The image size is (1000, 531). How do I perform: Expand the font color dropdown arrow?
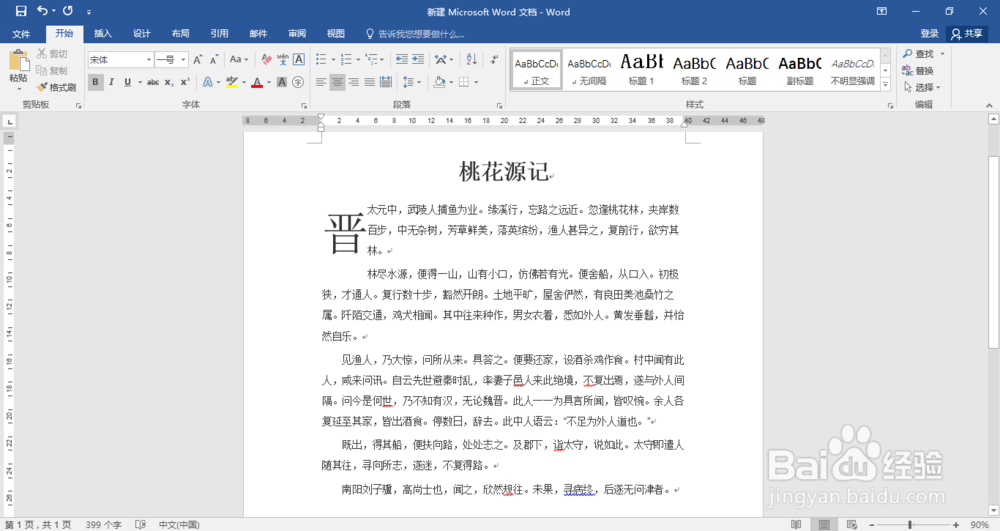click(268, 82)
